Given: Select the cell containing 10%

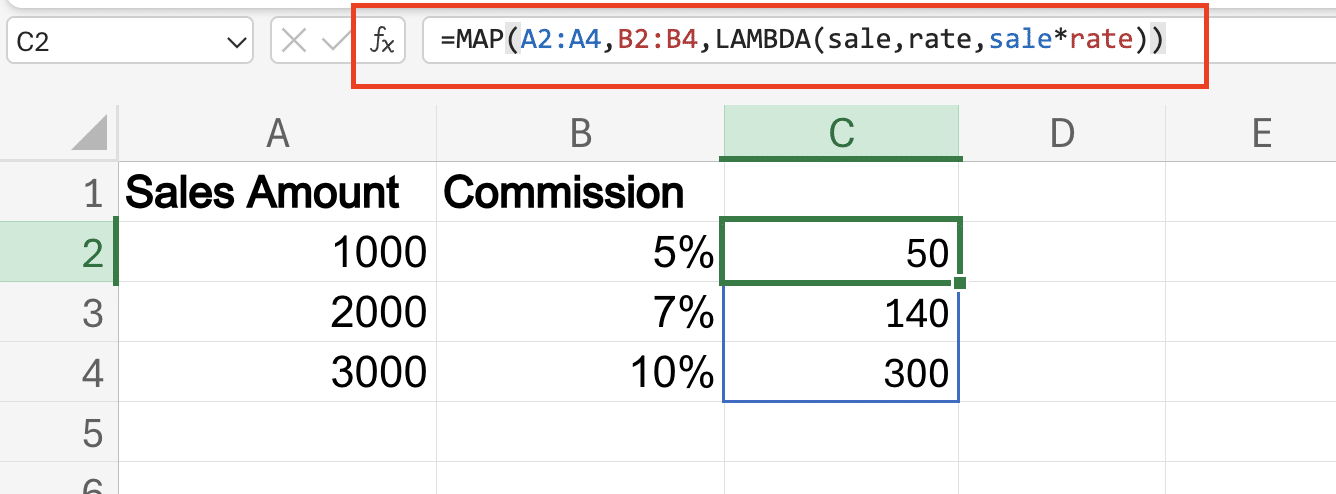Looking at the screenshot, I should click(580, 373).
